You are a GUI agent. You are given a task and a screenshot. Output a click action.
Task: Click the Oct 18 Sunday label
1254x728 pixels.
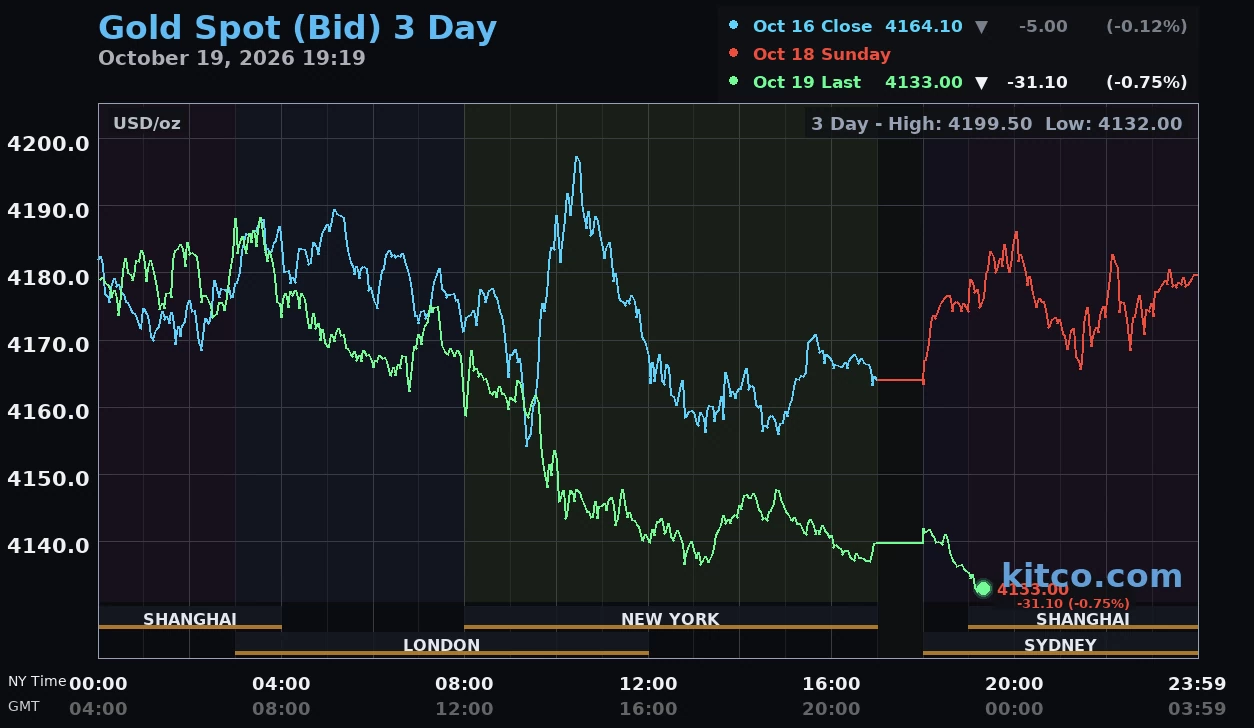821,54
